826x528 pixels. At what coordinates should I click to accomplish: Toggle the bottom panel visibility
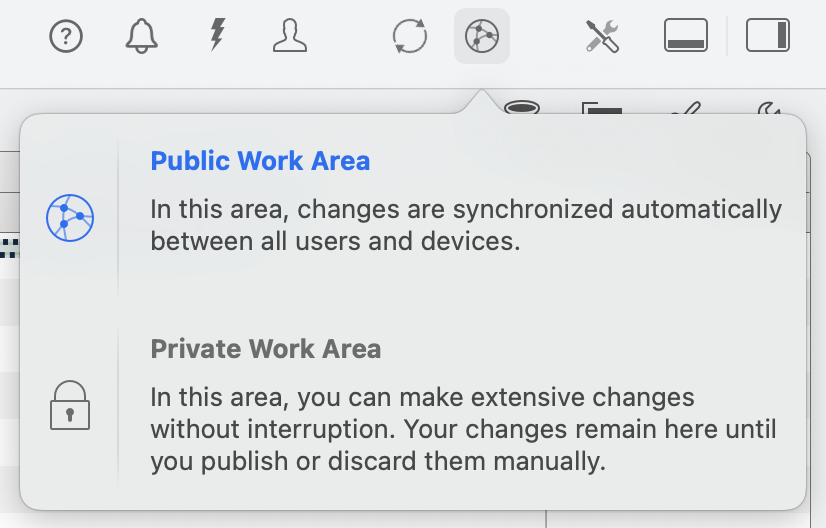[686, 36]
